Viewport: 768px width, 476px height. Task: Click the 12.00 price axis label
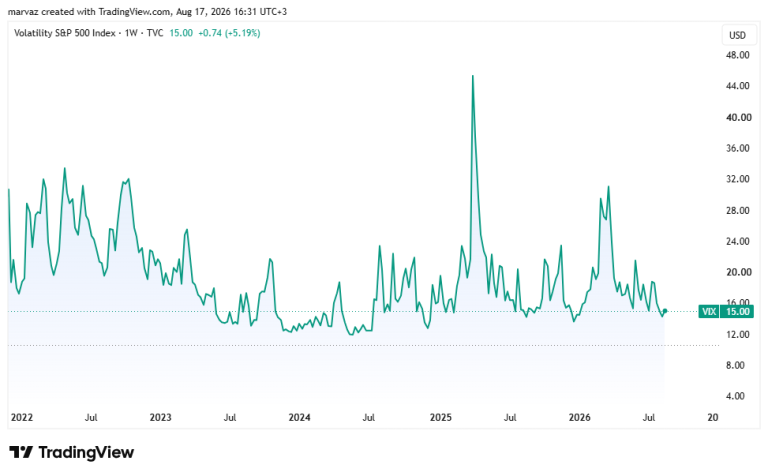pyautogui.click(x=738, y=334)
